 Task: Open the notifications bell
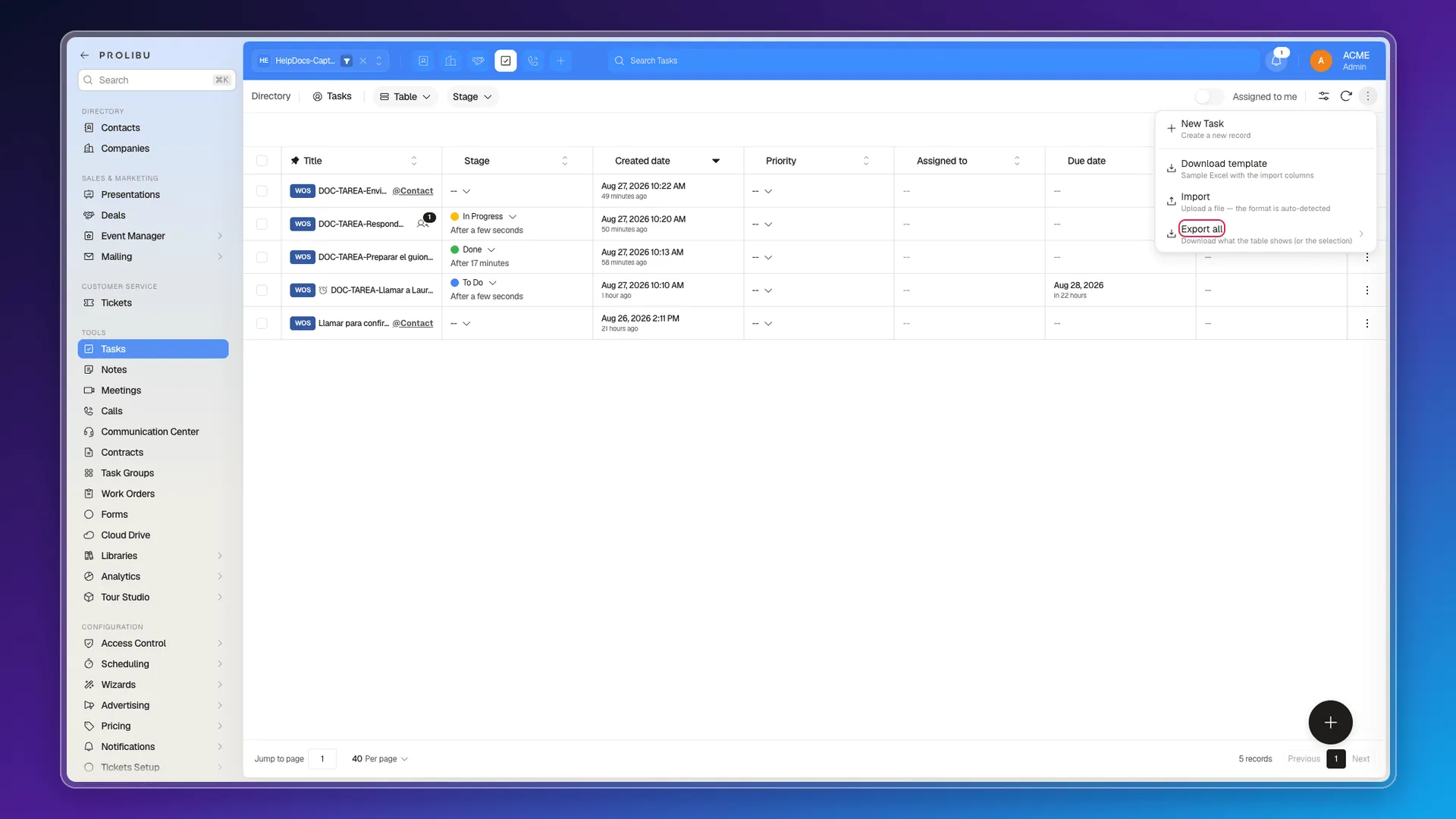pos(1276,61)
